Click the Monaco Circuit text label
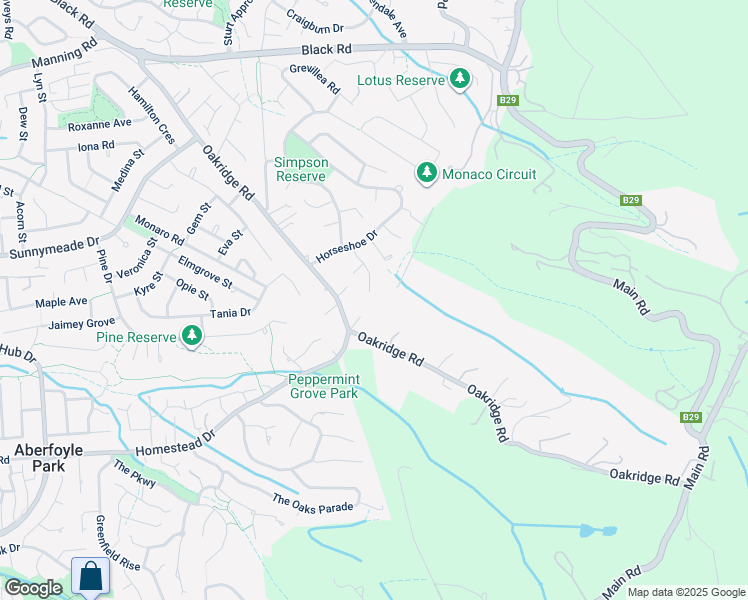Image resolution: width=748 pixels, height=600 pixels. [489, 174]
